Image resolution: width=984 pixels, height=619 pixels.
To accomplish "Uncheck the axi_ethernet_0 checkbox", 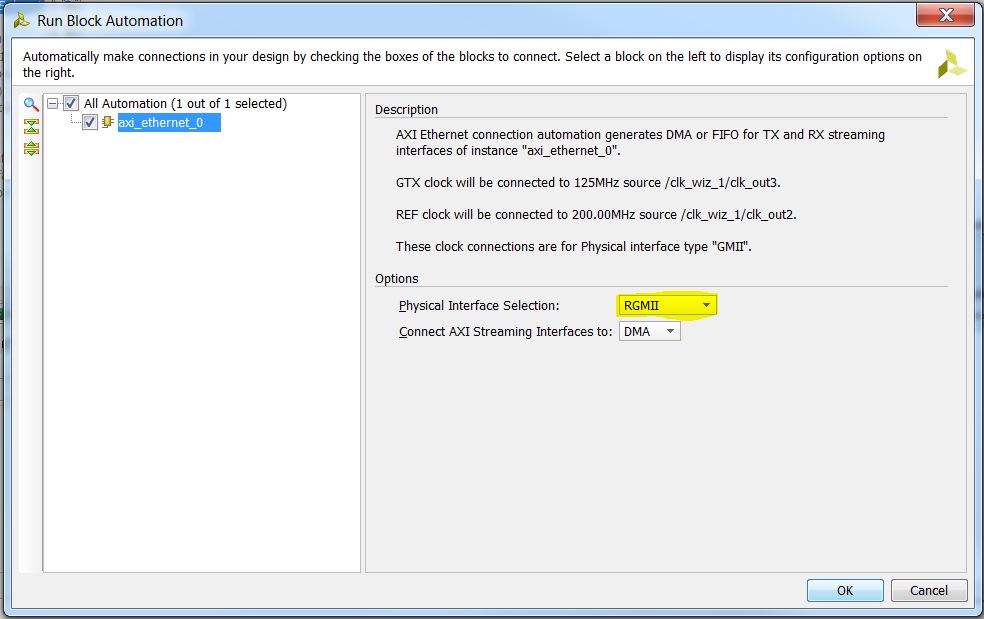I will click(90, 122).
